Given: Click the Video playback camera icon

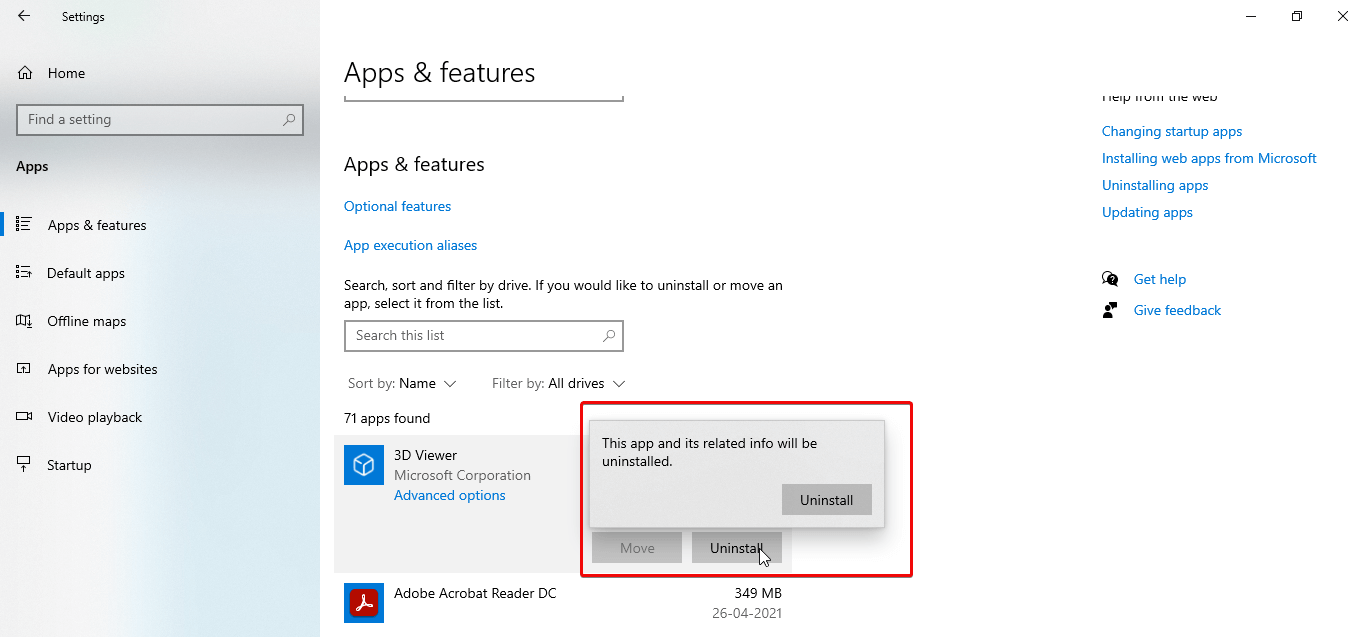Looking at the screenshot, I should [23, 416].
